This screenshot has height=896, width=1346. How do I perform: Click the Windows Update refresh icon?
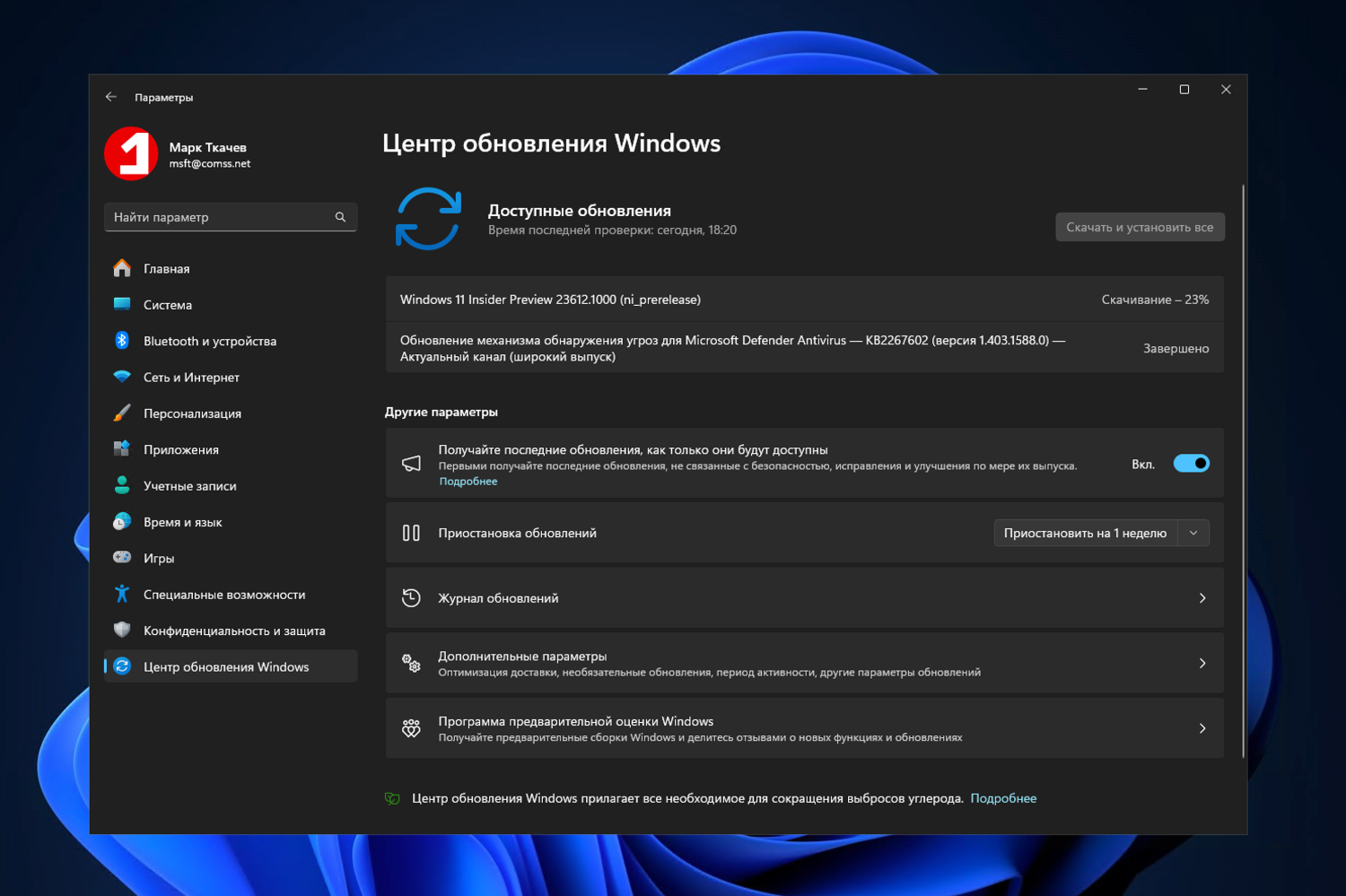[x=429, y=218]
